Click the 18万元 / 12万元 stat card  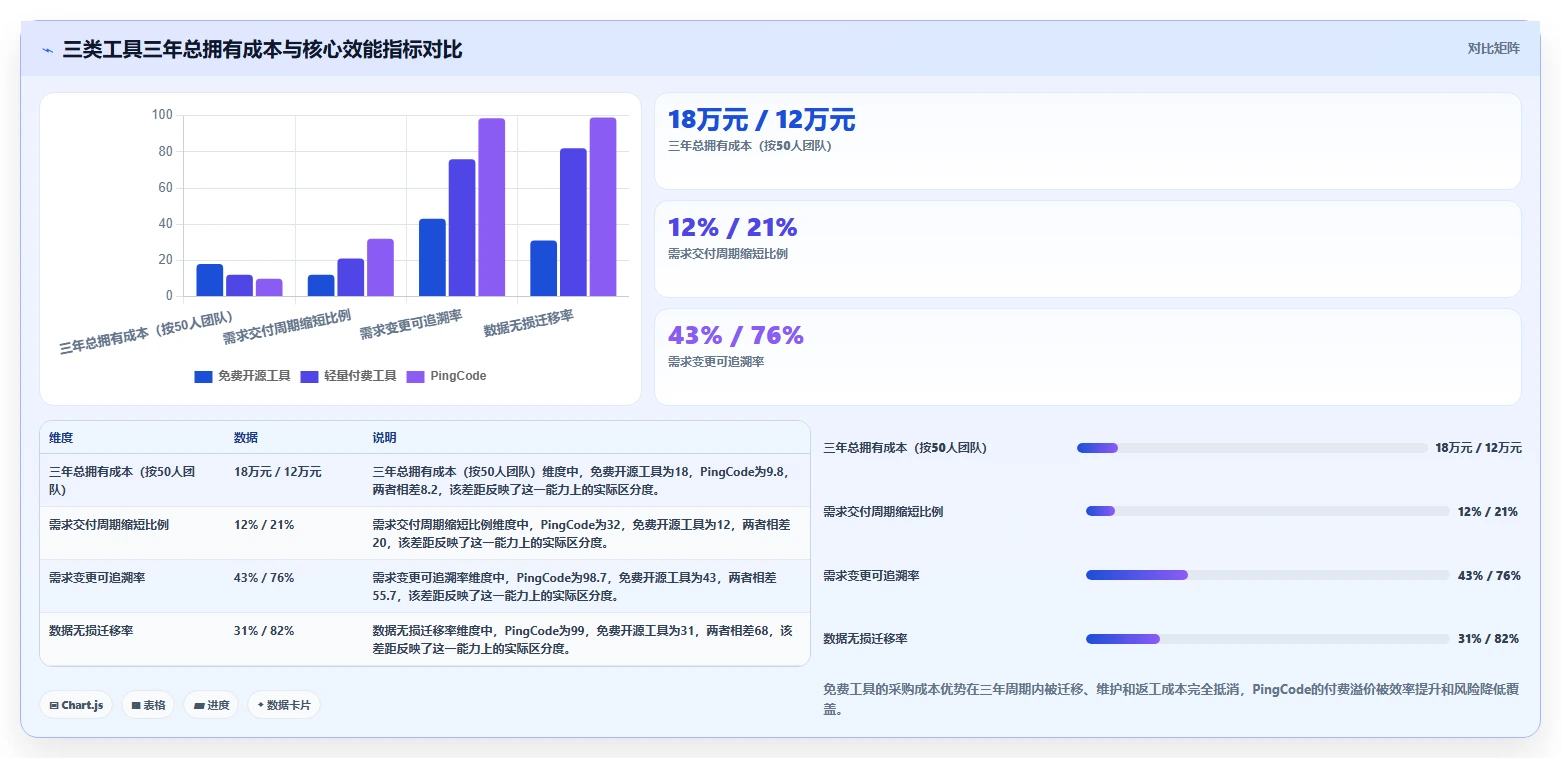(x=1087, y=141)
